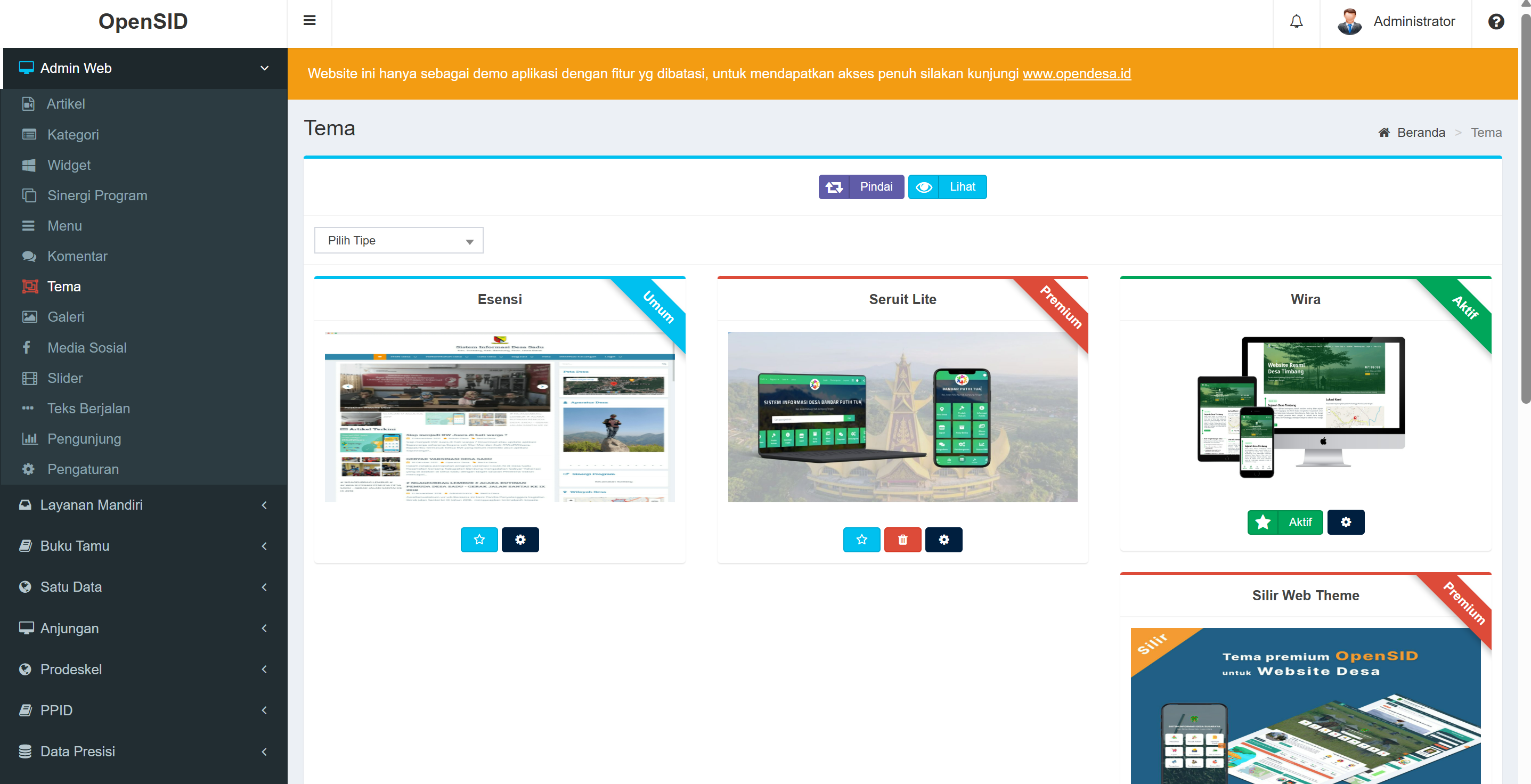Click the Galeri picture icon
The height and width of the screenshot is (784, 1531).
coord(29,317)
